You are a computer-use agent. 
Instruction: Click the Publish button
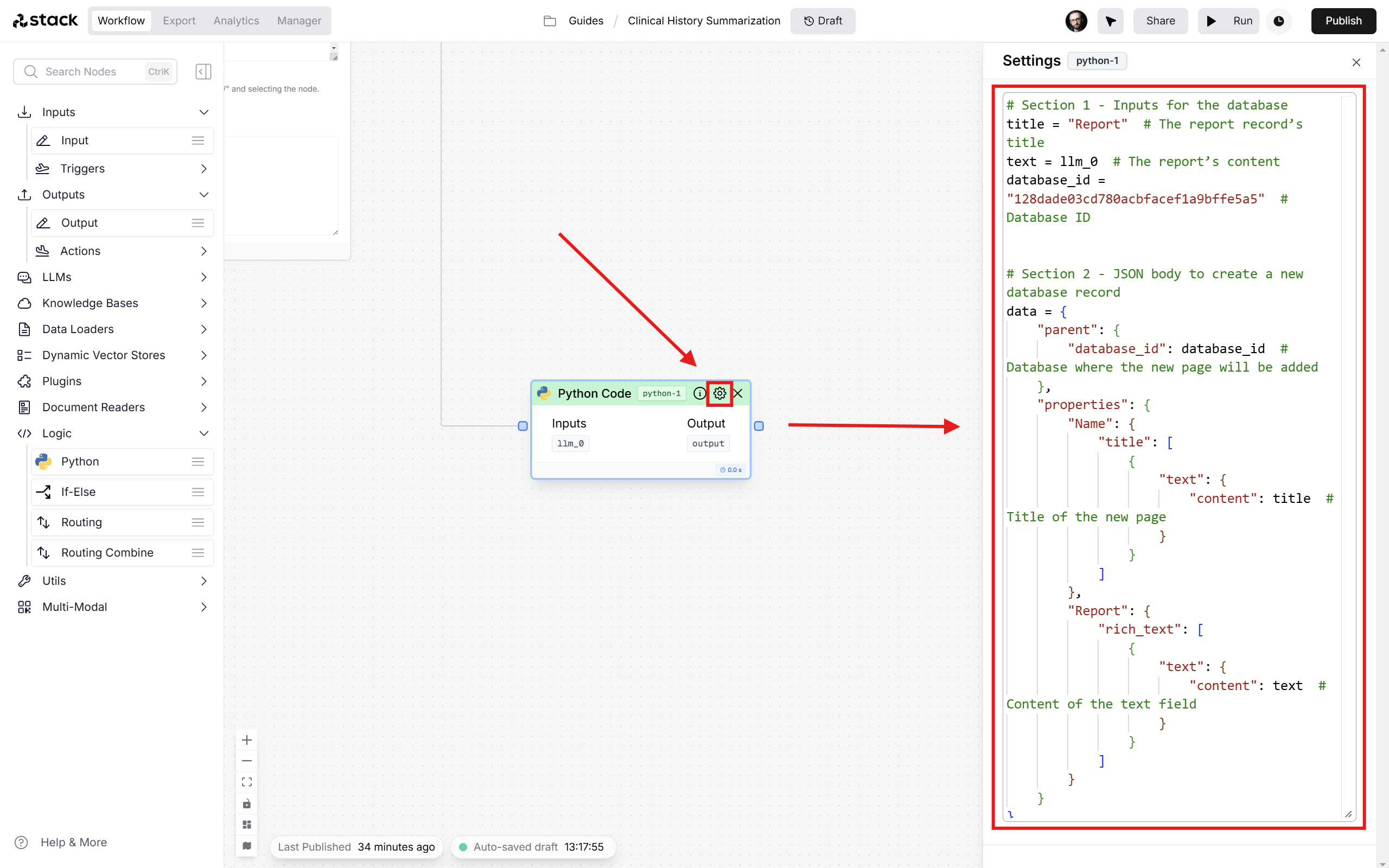coord(1343,20)
